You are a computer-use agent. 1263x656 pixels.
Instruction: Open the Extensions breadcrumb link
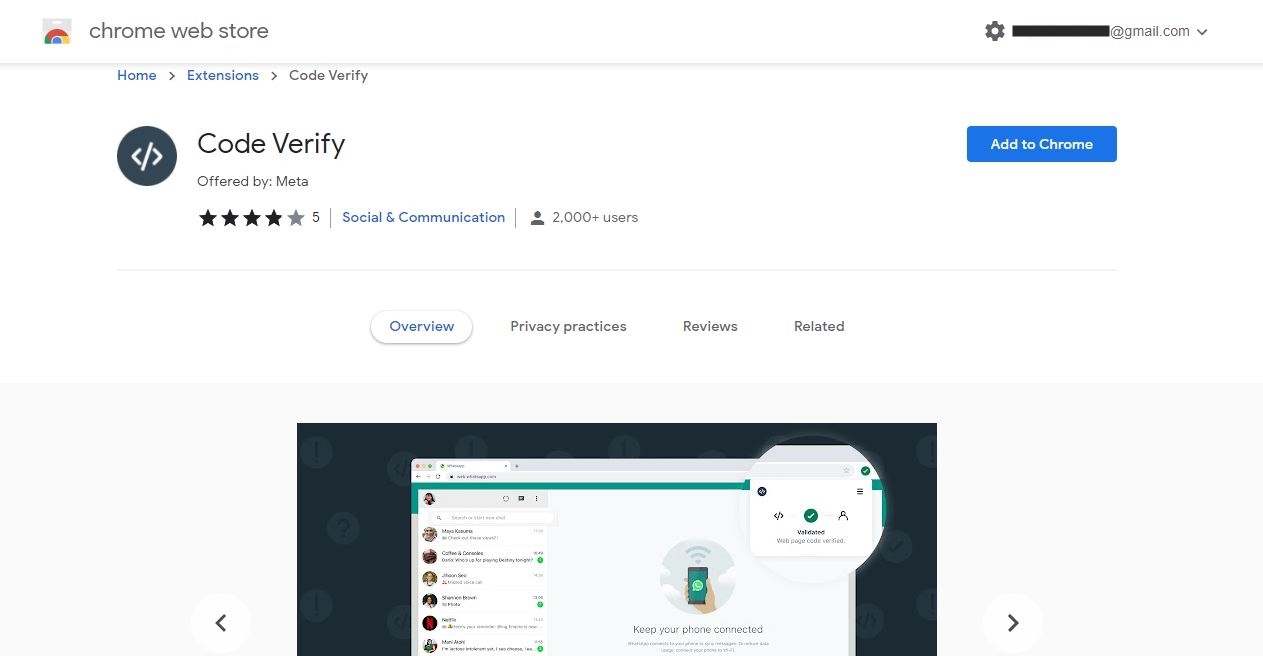pyautogui.click(x=223, y=75)
